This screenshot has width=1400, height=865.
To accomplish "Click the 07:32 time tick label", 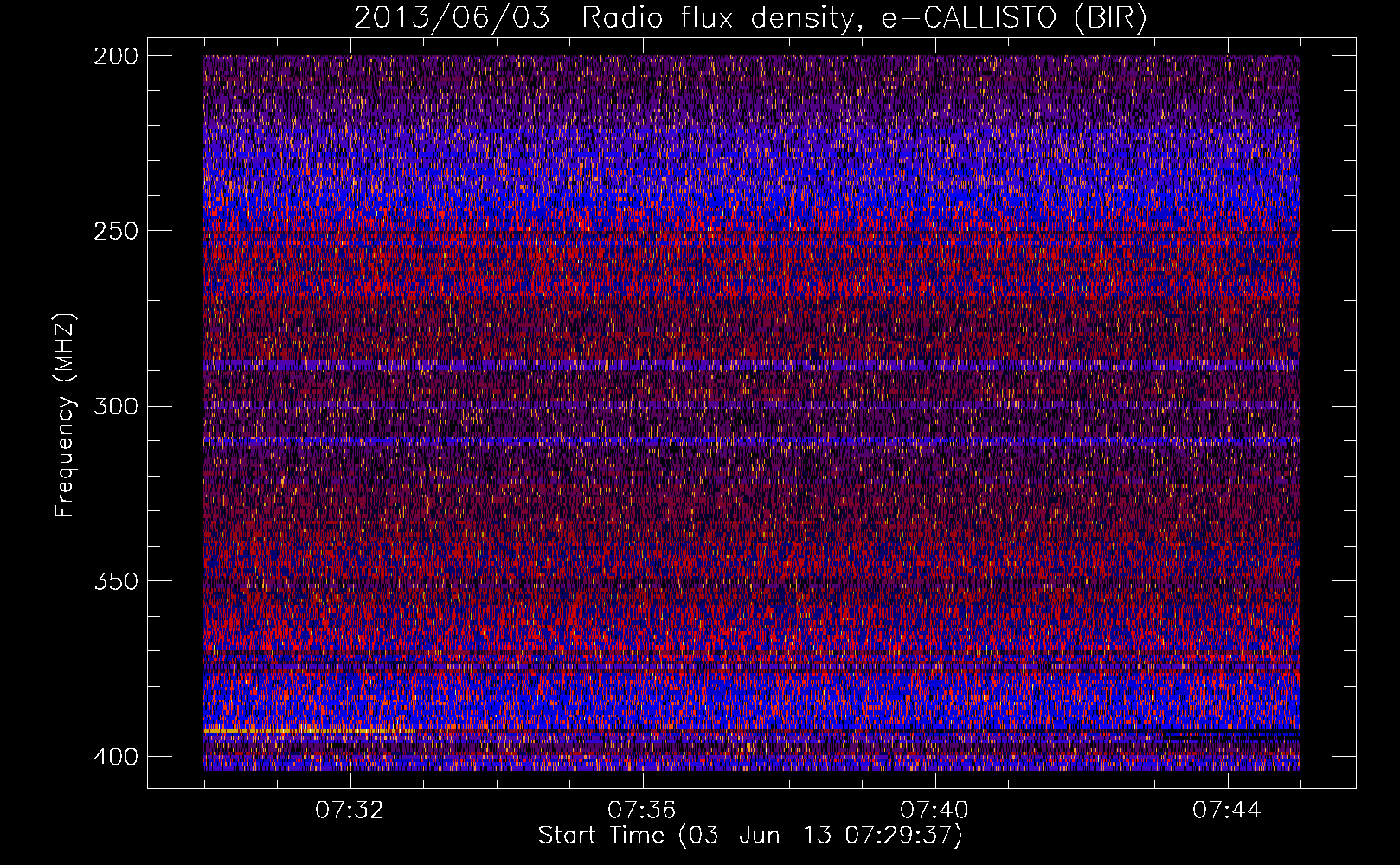I will (350, 811).
